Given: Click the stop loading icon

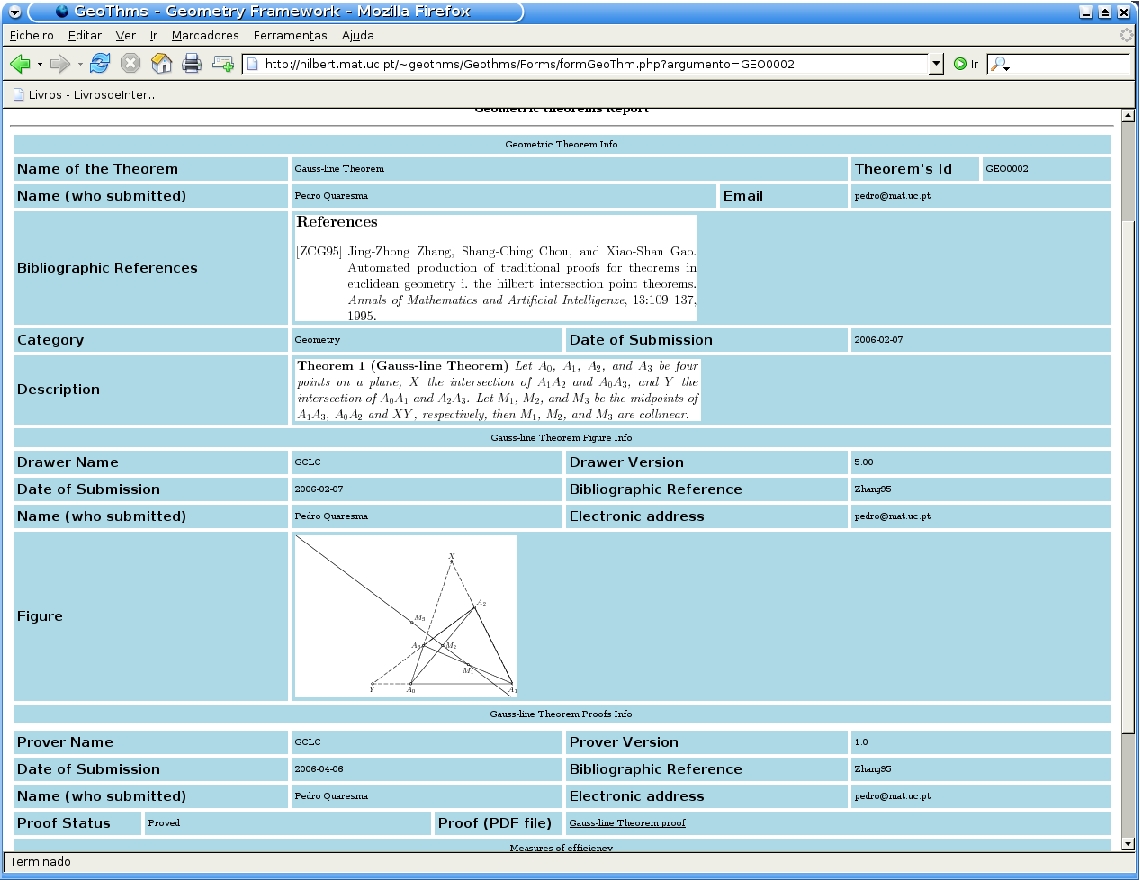Looking at the screenshot, I should (x=130, y=64).
